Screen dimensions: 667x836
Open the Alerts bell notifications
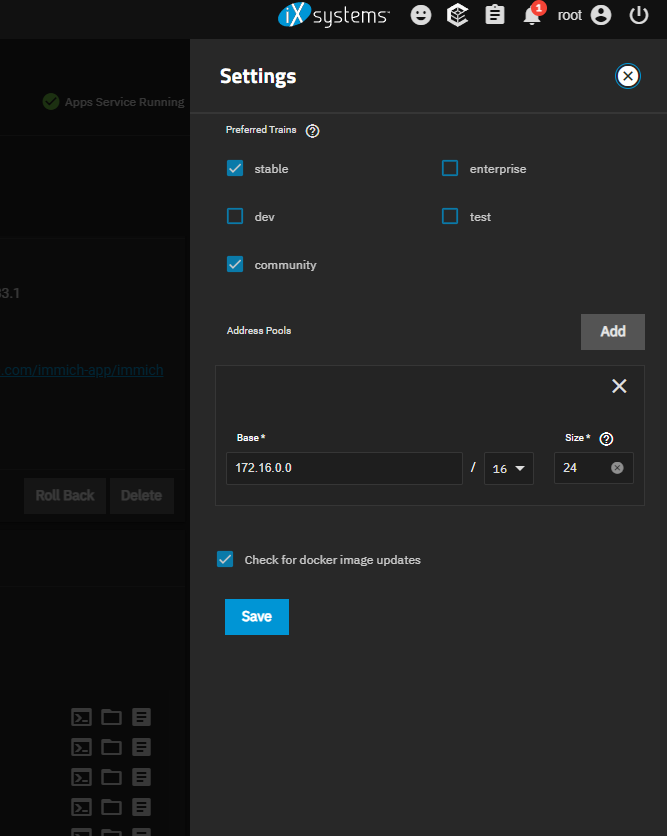point(532,16)
